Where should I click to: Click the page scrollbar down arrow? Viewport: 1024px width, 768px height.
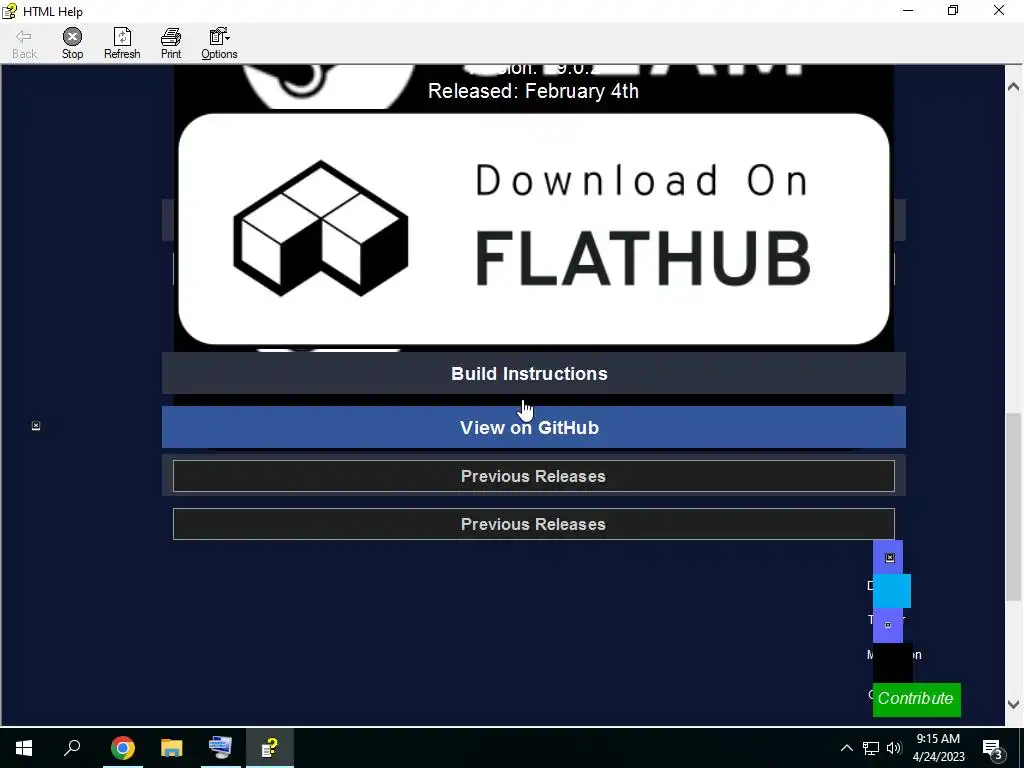coord(1014,704)
